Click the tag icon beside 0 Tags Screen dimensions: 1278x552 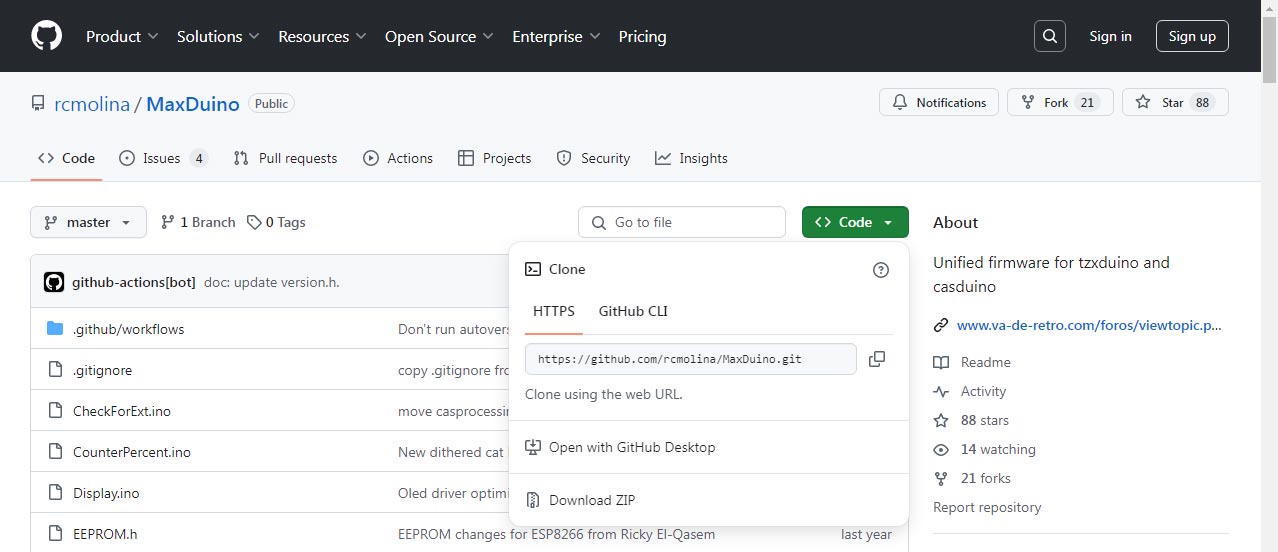pos(254,222)
